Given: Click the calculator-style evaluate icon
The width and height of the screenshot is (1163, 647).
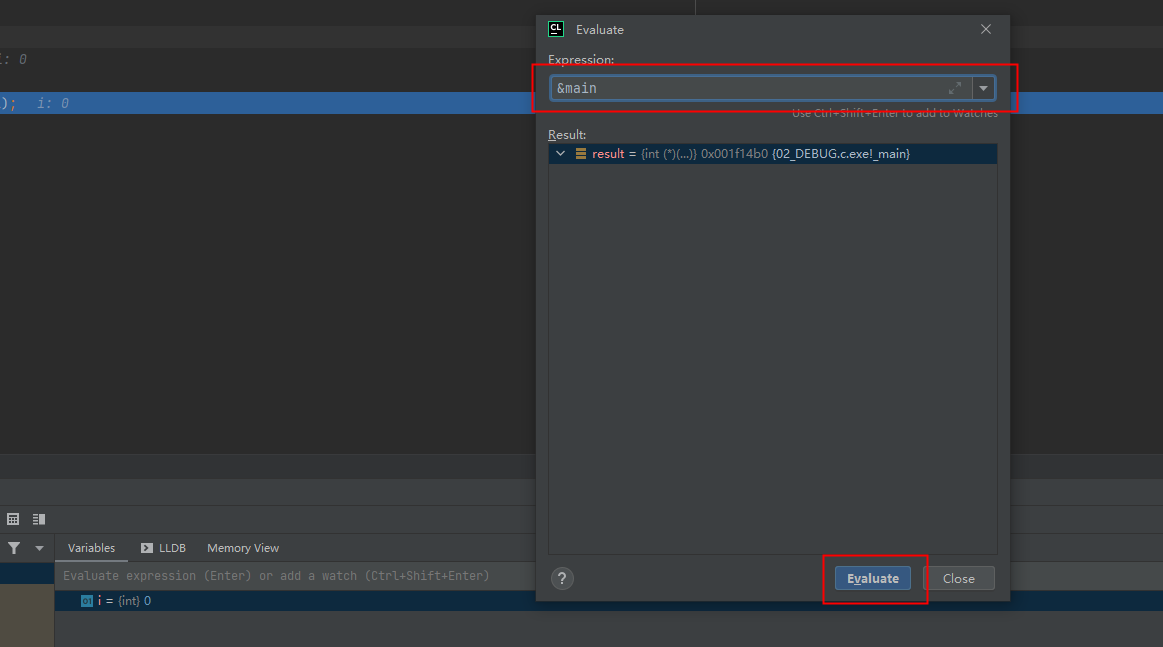Looking at the screenshot, I should tap(13, 519).
